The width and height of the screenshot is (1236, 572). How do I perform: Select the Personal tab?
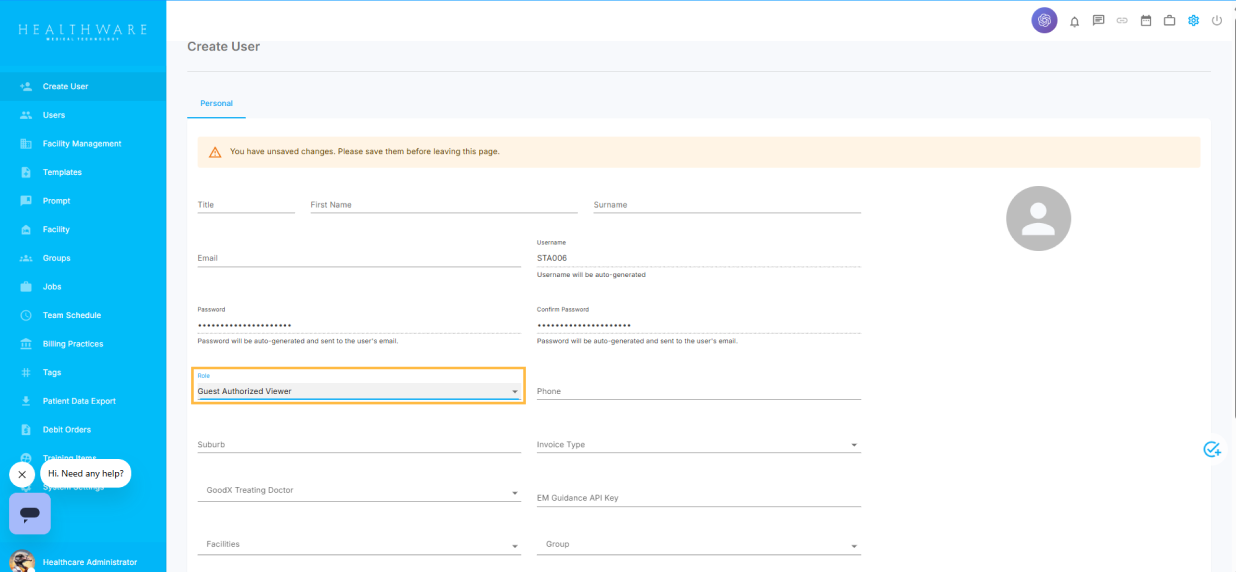(216, 103)
